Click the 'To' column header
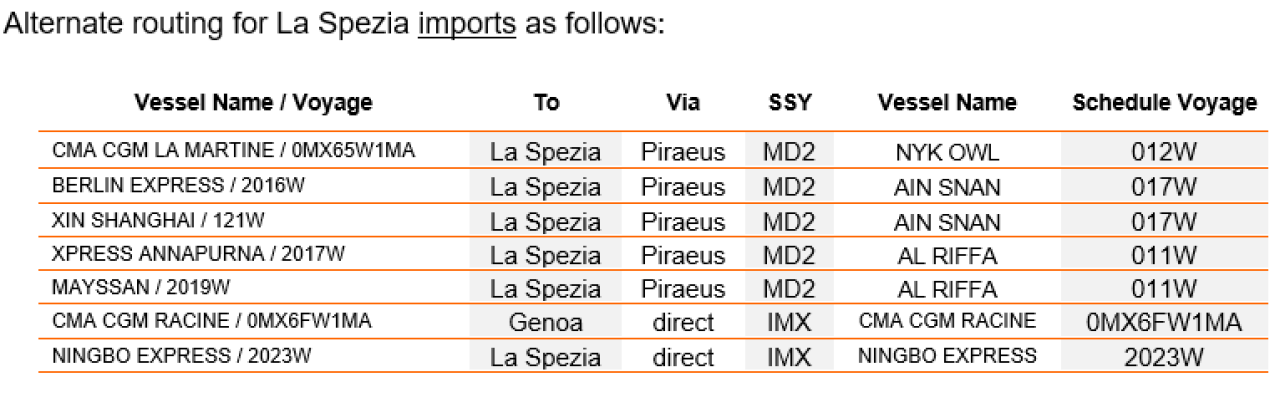Image resolution: width=1280 pixels, height=418 pixels. 546,102
